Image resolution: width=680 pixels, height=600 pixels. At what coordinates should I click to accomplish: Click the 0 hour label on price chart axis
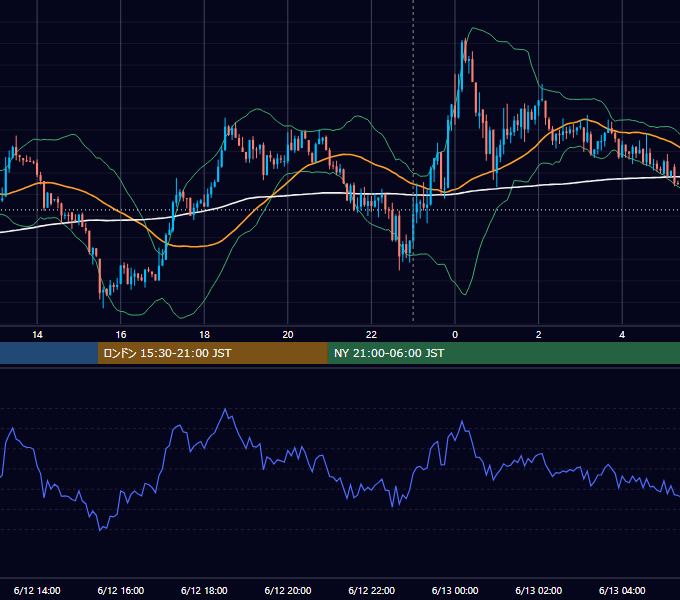(455, 335)
